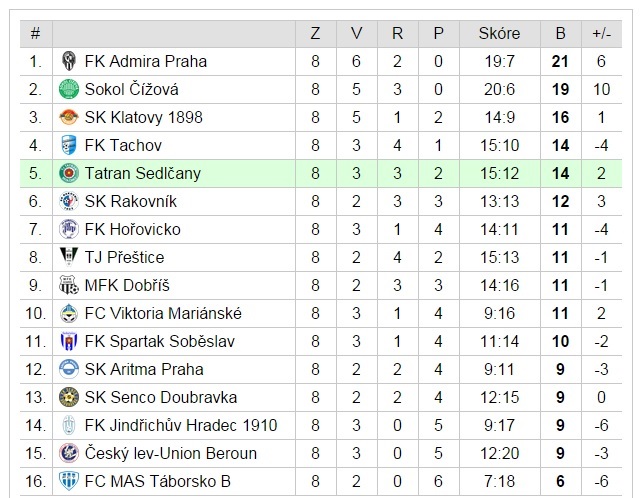The width and height of the screenshot is (641, 498).
Task: Open the FK Hořovicko team link
Action: pos(132,229)
